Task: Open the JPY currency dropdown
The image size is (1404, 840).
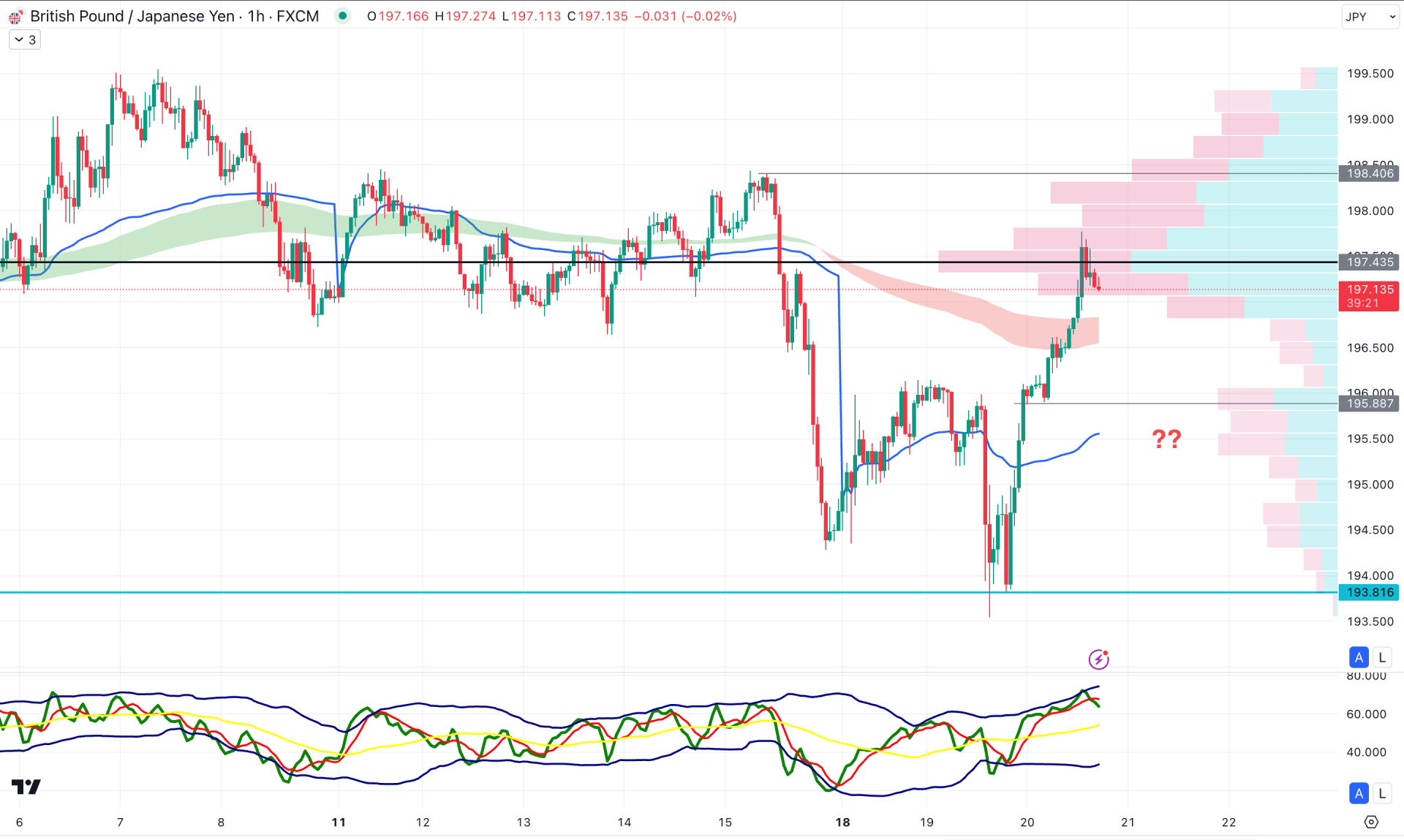Action: (1370, 16)
